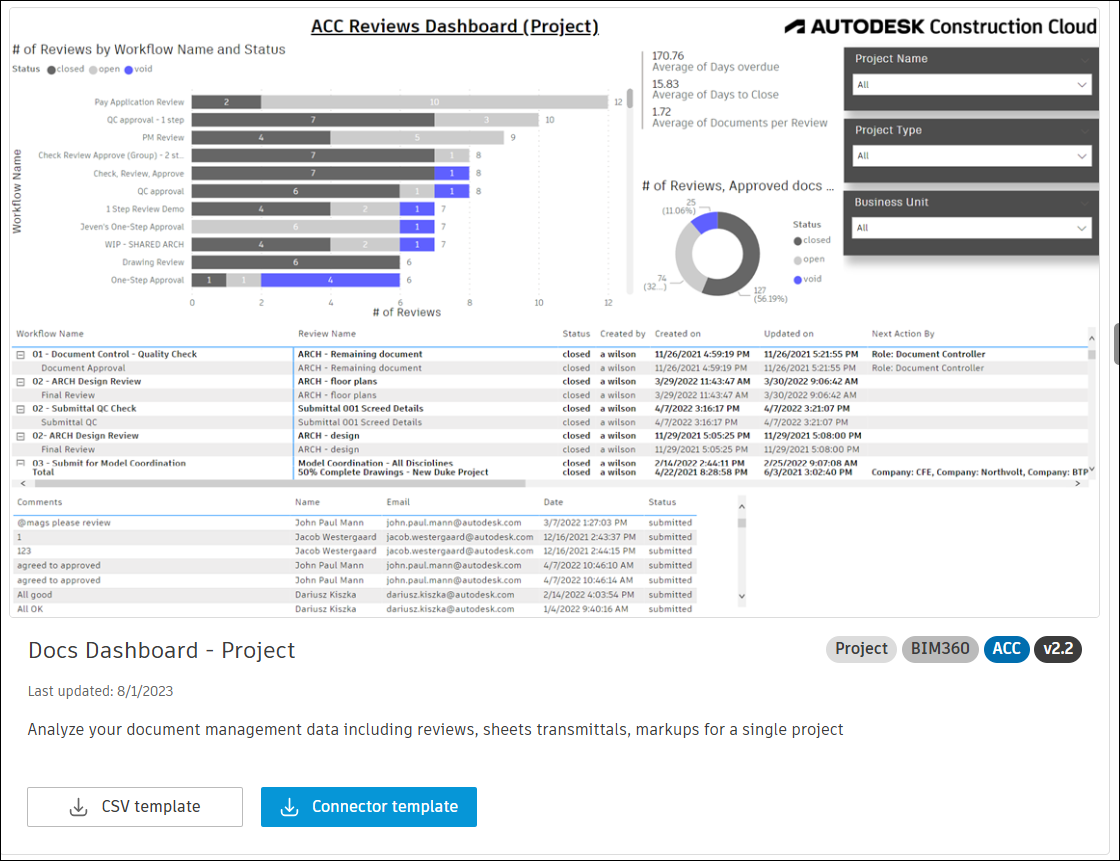Click the void legend marker beside donut chart
Screen dimensions: 1120x861
point(798,279)
